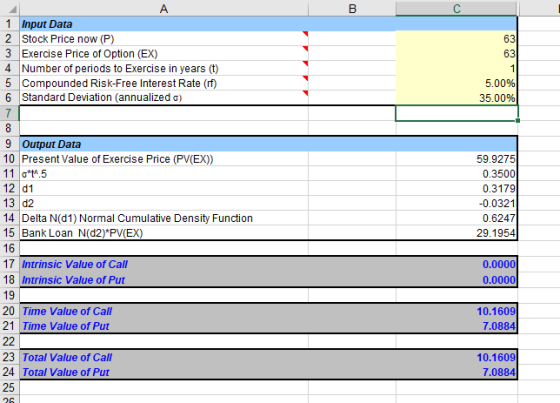The width and height of the screenshot is (560, 403).
Task: Select row 23 header
Action: click(x=9, y=357)
